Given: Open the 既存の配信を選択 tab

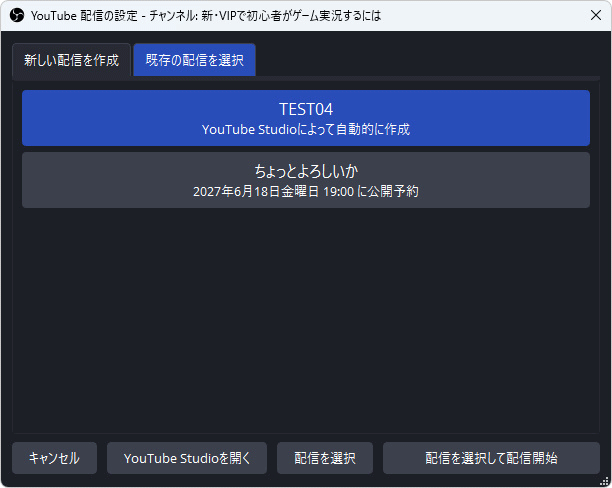Looking at the screenshot, I should (x=194, y=60).
